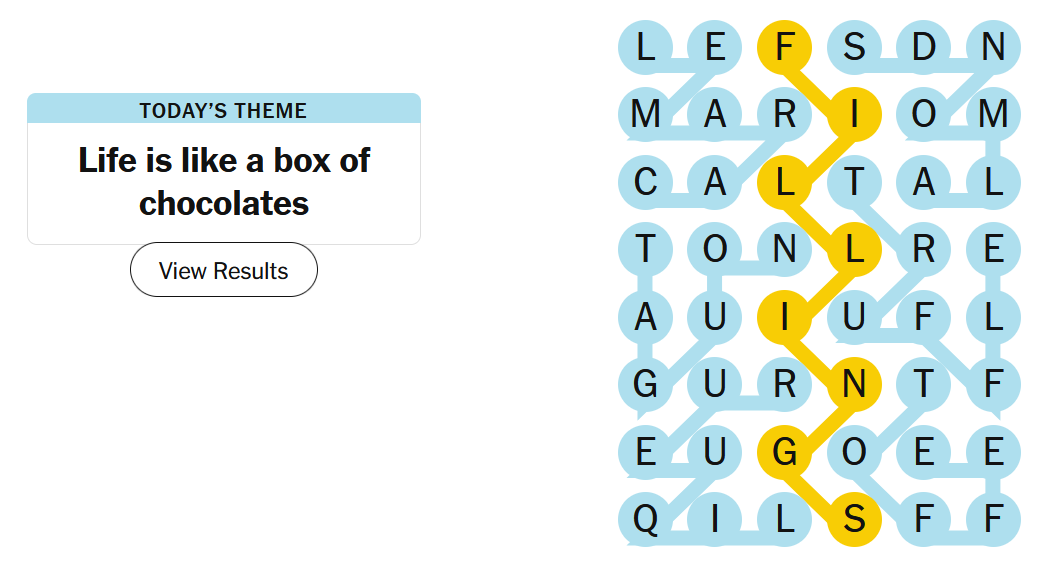Click the Today's Theme header
The image size is (1044, 587).
[223, 110]
